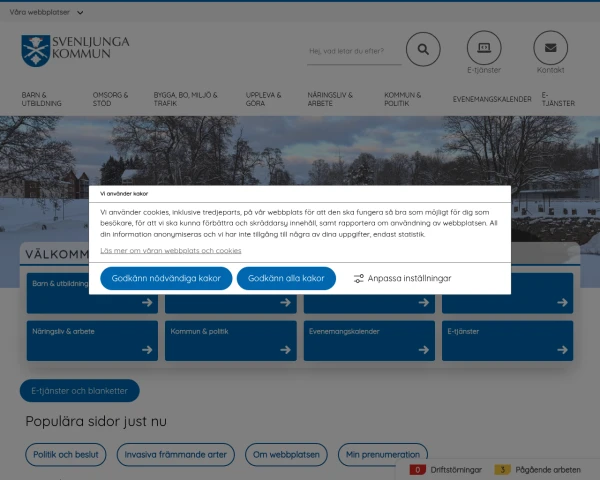Screen dimensions: 600x480
Task: Open E-tjänster och blanketter button
Action: tap(80, 391)
